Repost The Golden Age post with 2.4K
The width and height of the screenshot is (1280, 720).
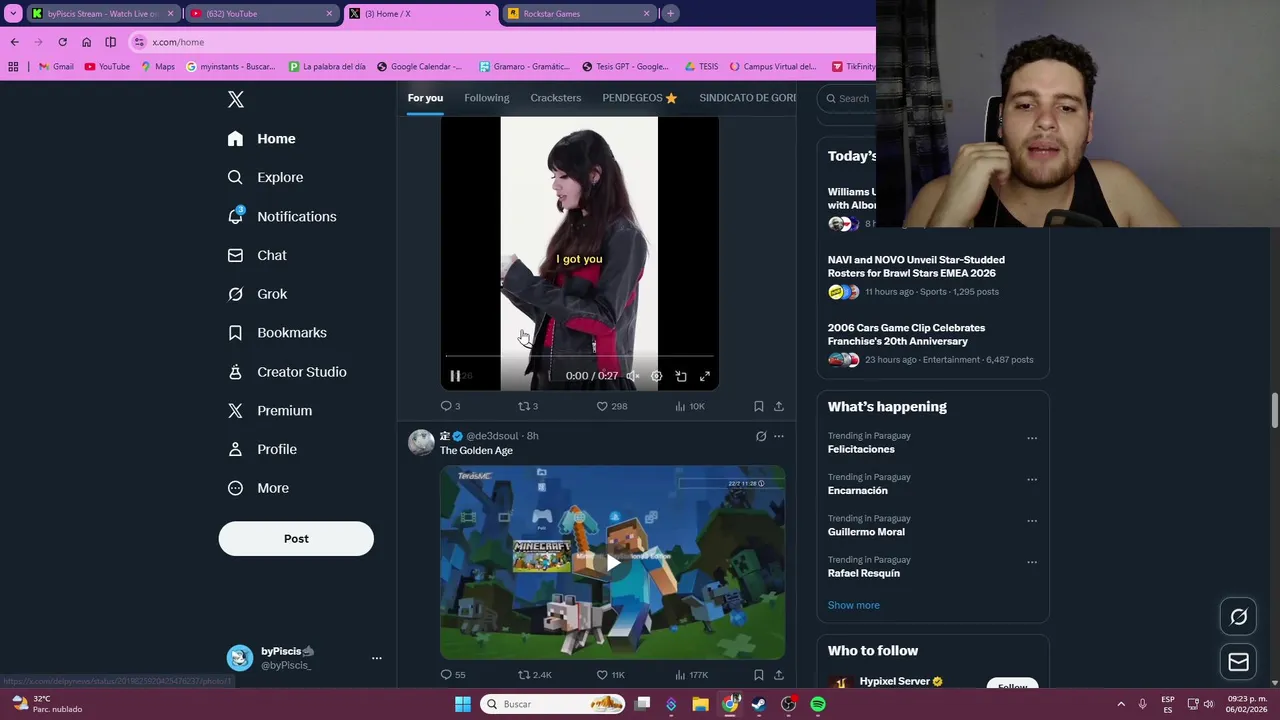click(x=534, y=675)
